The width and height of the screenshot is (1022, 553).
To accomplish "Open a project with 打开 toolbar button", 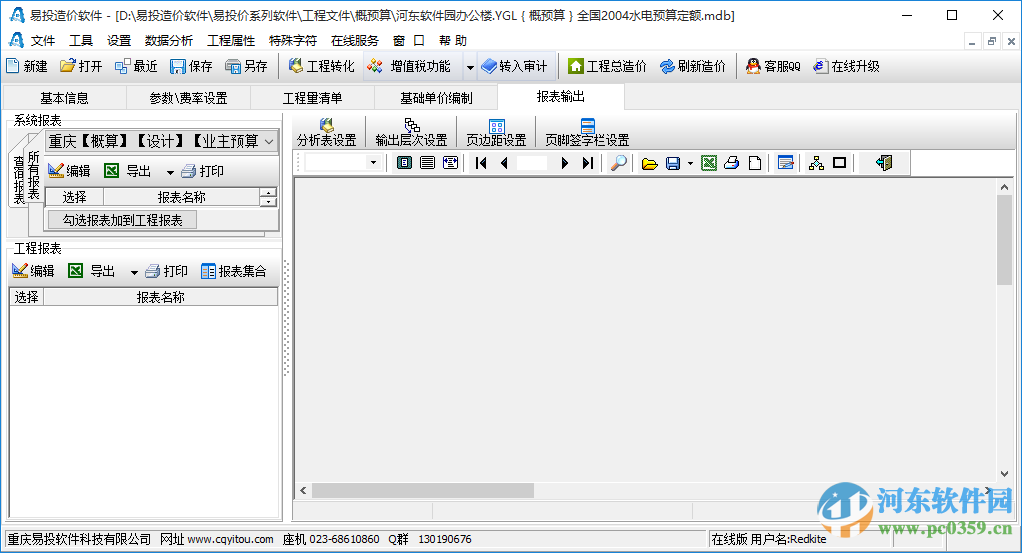I will point(81,66).
